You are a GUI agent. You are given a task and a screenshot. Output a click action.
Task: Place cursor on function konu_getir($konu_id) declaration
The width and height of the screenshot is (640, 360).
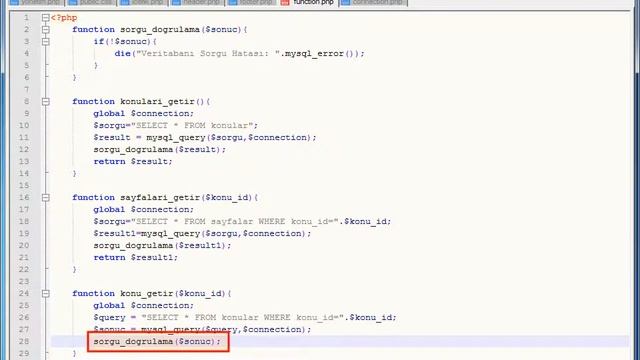pos(151,293)
